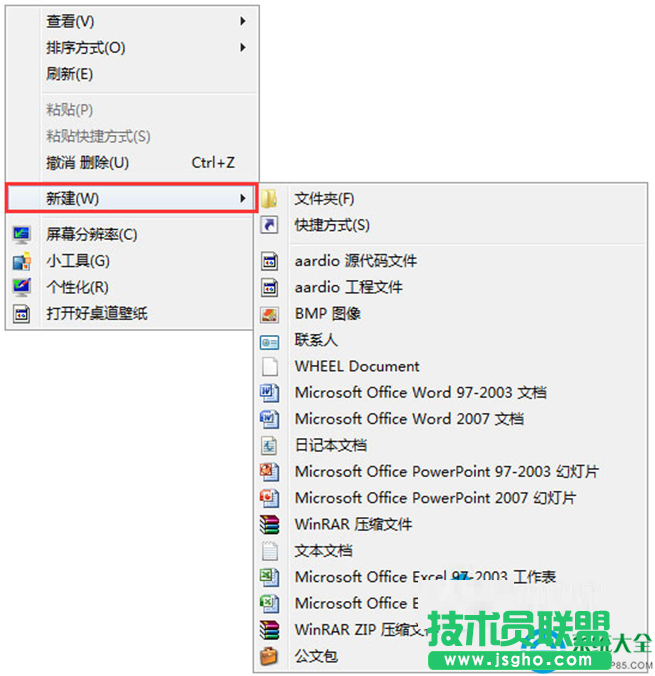Click the WinRAR 压缩文件 archive icon
Image resolution: width=655 pixels, height=676 pixels.
tap(269, 524)
